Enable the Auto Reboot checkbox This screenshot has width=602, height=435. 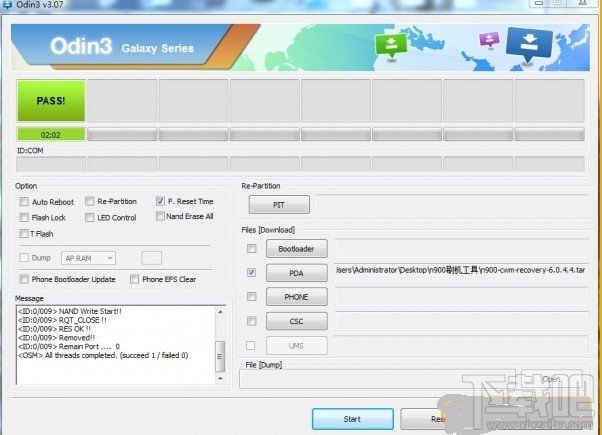click(24, 202)
